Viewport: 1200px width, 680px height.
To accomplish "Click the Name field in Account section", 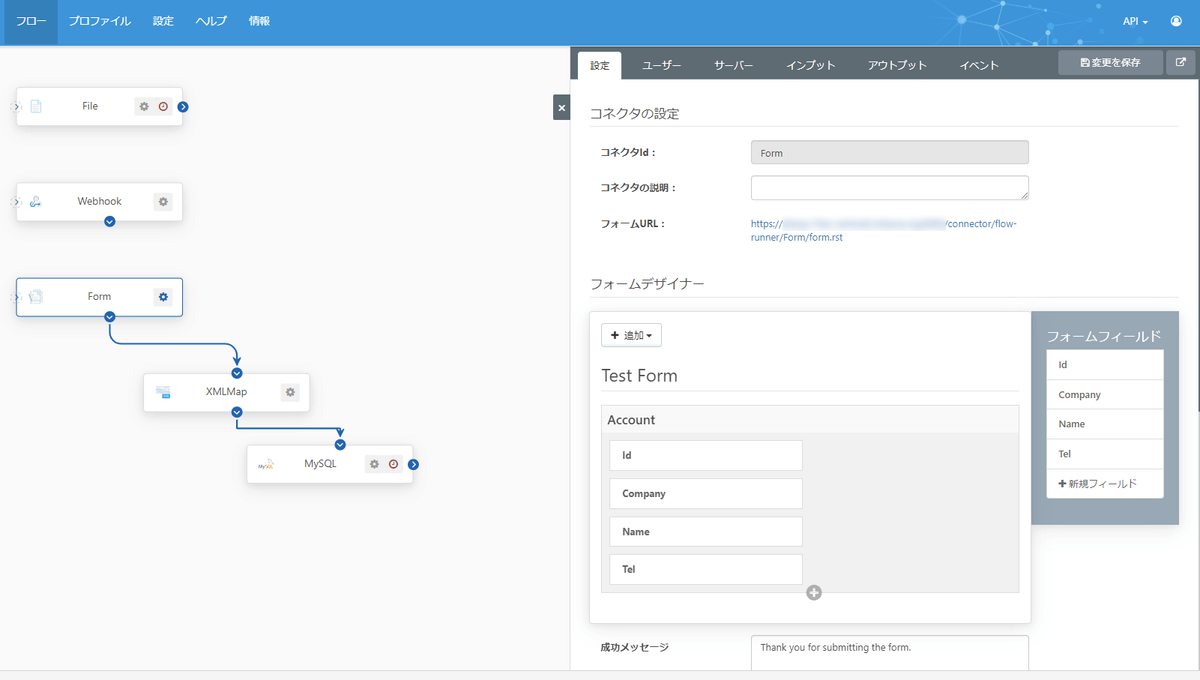I will coord(706,531).
